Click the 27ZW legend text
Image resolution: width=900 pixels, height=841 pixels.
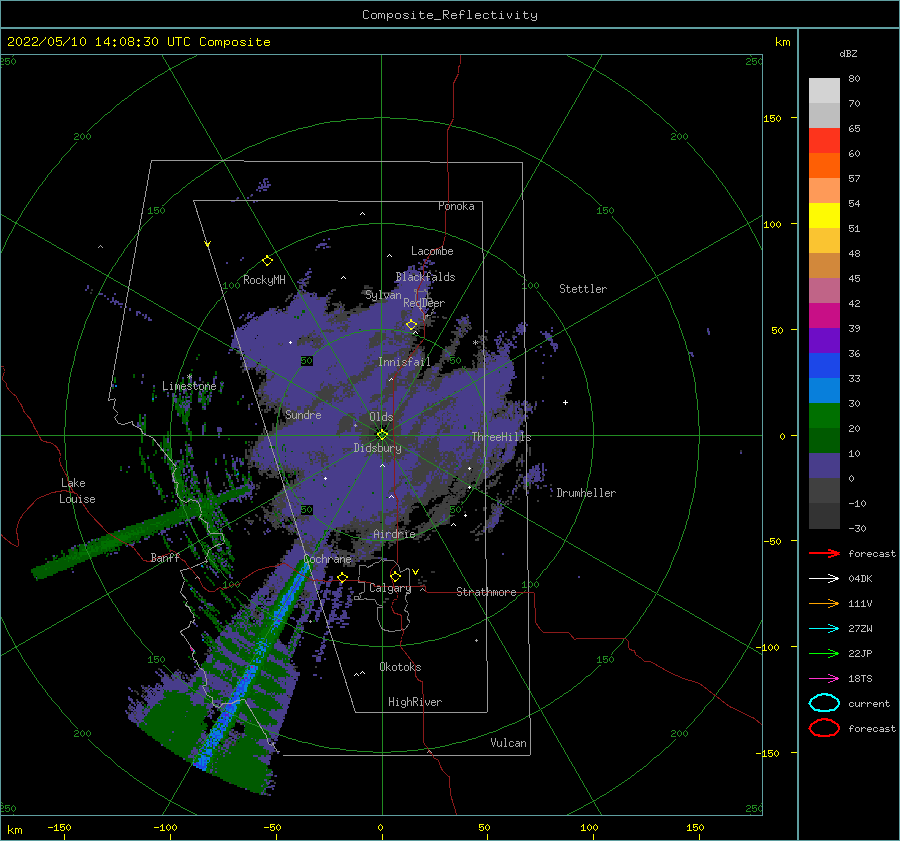[x=860, y=629]
